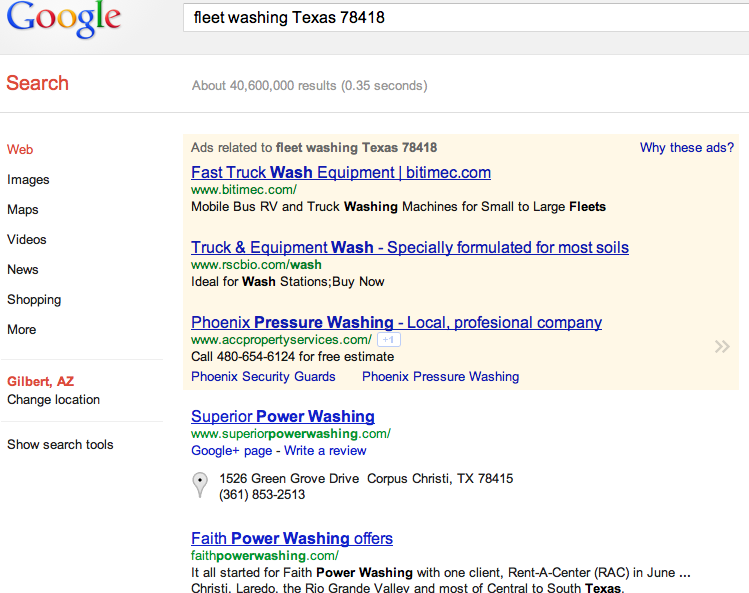Open the Truck & Equipment Wash ad link
This screenshot has height=593, width=749.
(x=409, y=247)
